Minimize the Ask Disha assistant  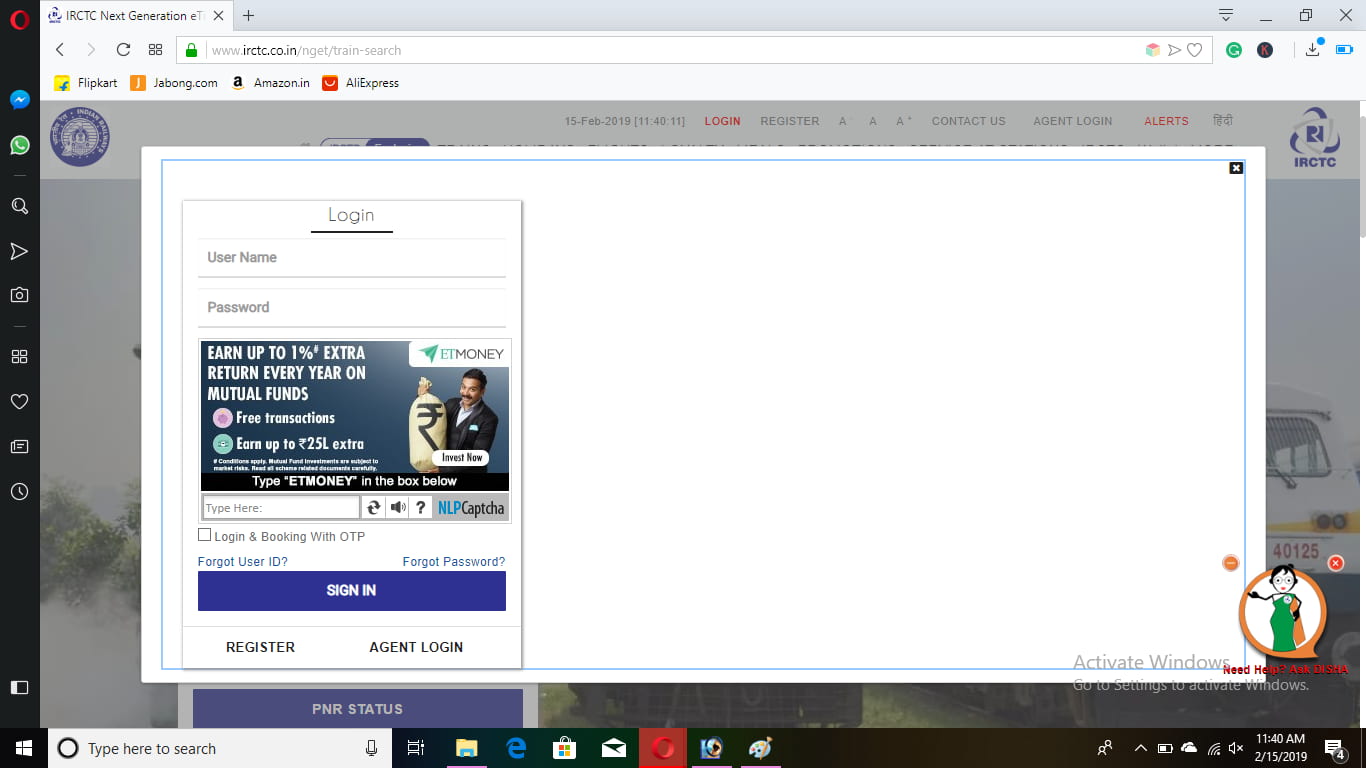pos(1231,563)
